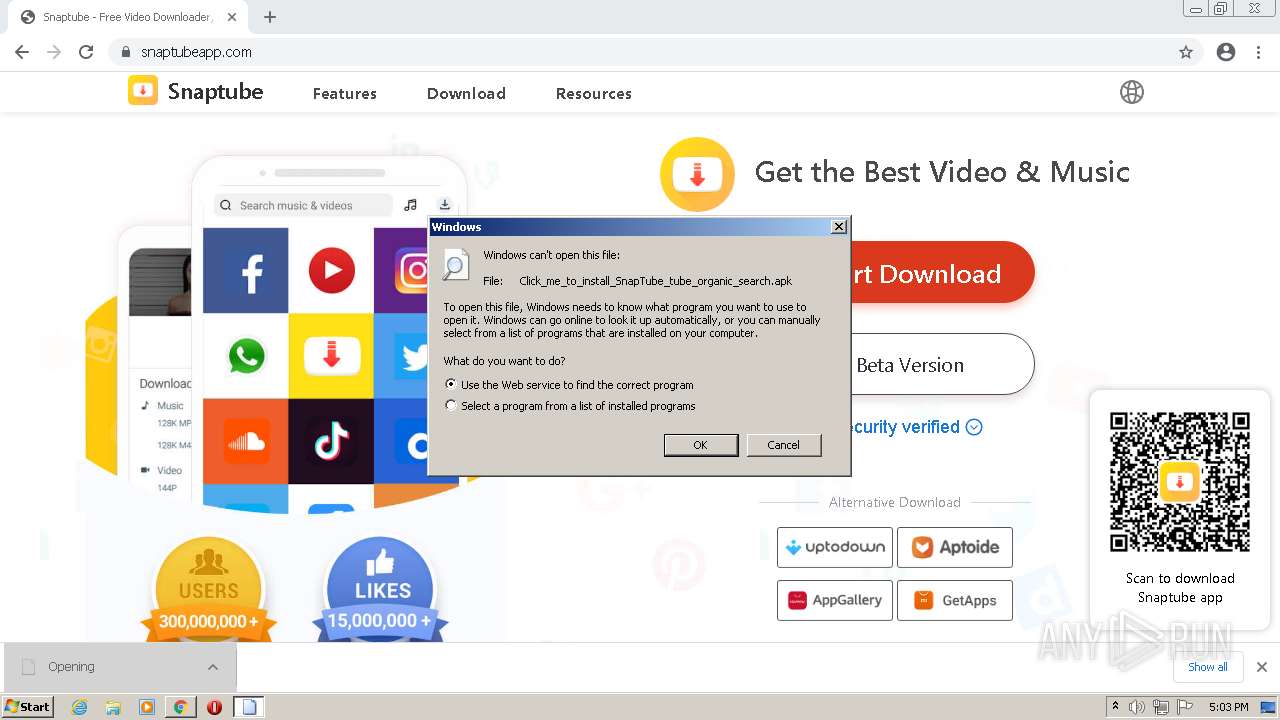Click the TikTok tile in phone mockup
The height and width of the screenshot is (720, 1280).
click(x=331, y=441)
